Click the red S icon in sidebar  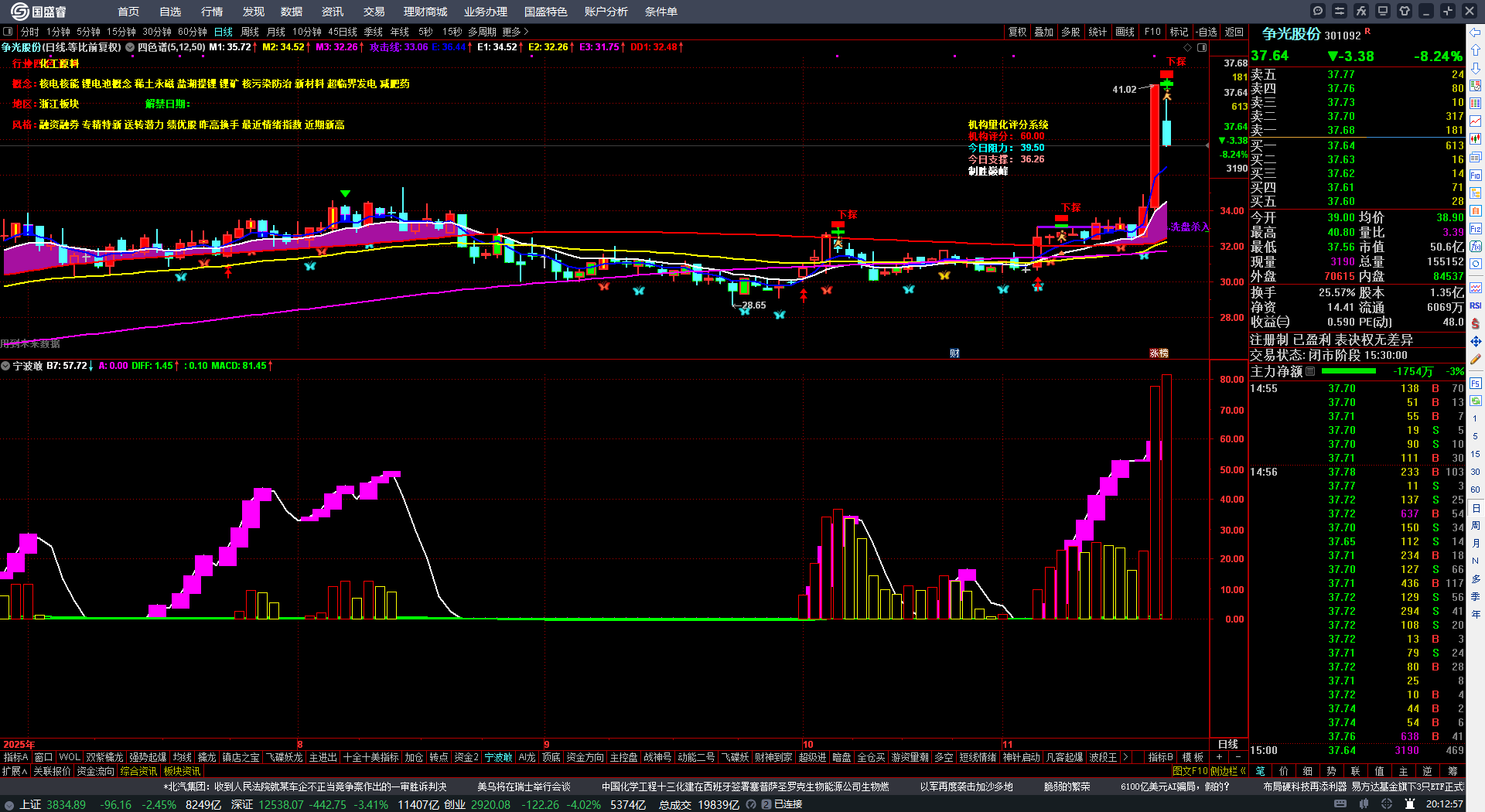pyautogui.click(x=1476, y=323)
